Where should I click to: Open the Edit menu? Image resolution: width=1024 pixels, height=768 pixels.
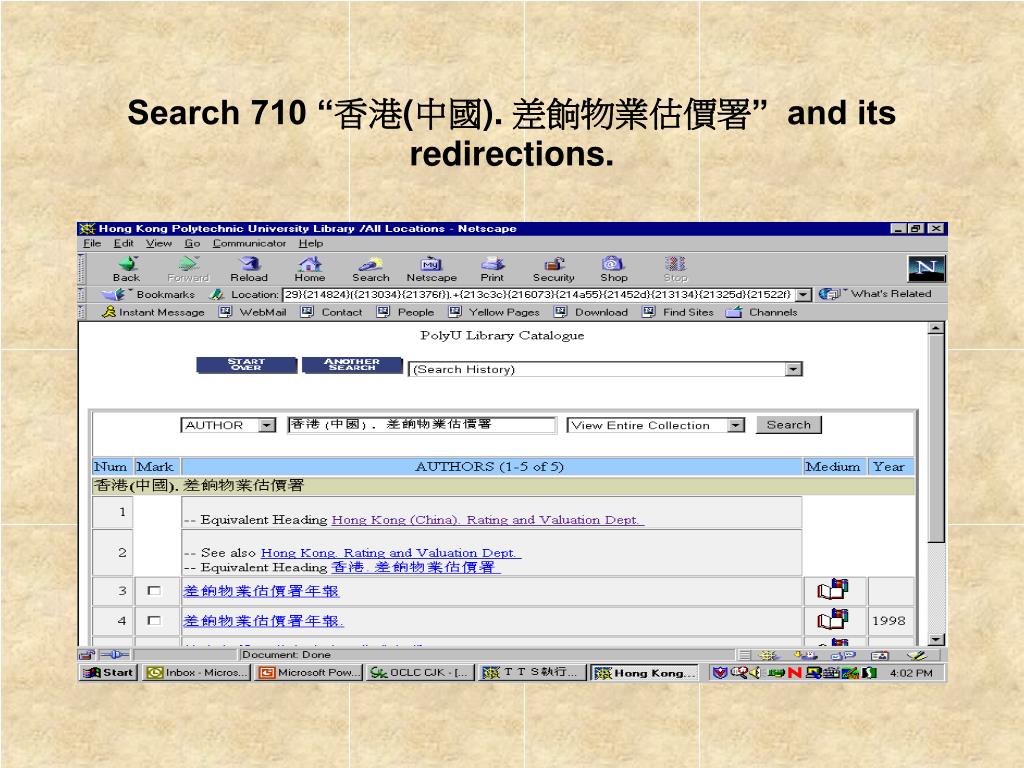[x=123, y=244]
